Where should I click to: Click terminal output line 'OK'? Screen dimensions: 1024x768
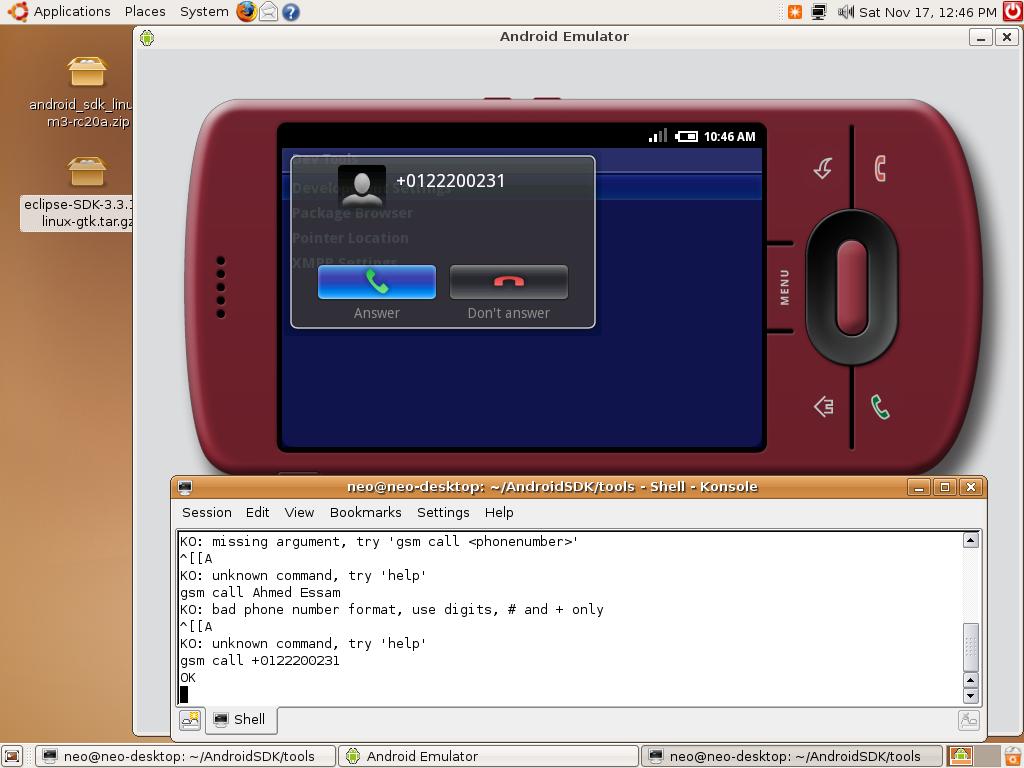point(188,677)
